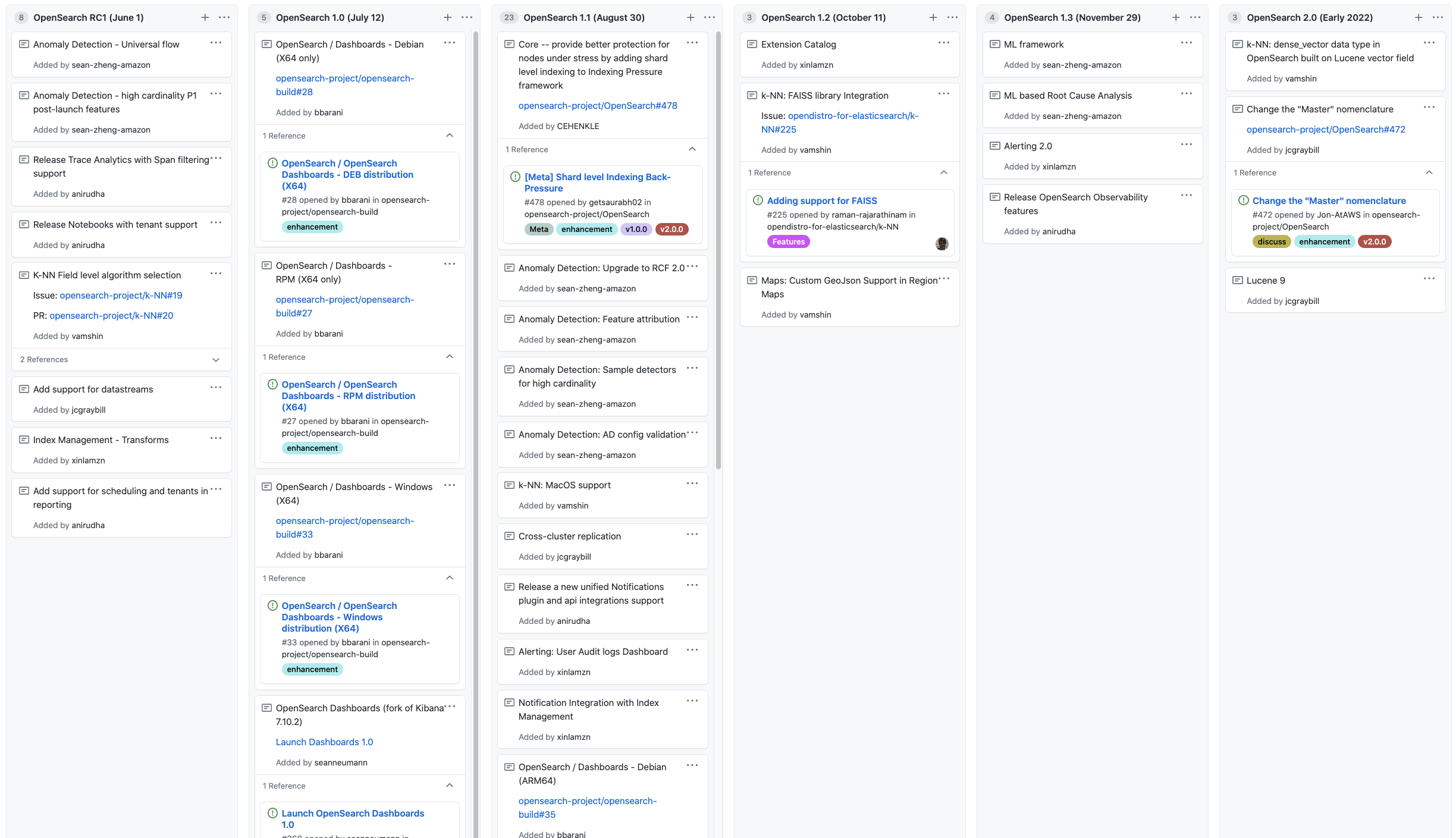The image size is (1456, 838).
Task: Open menu for Anomaly Detection - Universal flow card
Action: pyautogui.click(x=216, y=43)
